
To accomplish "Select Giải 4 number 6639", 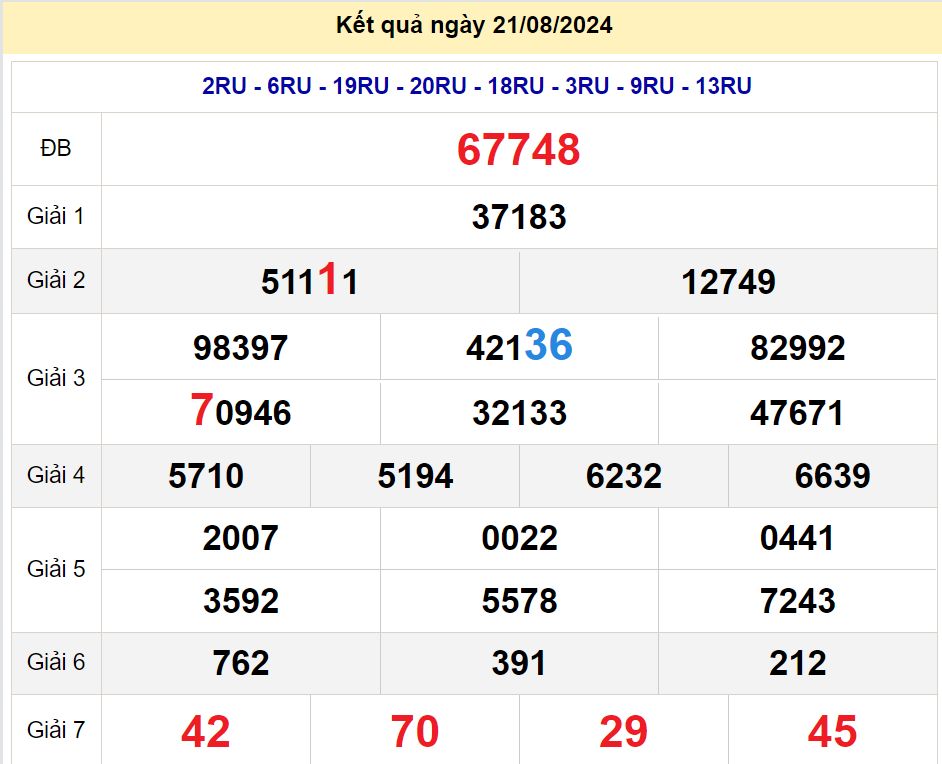I will point(832,476).
